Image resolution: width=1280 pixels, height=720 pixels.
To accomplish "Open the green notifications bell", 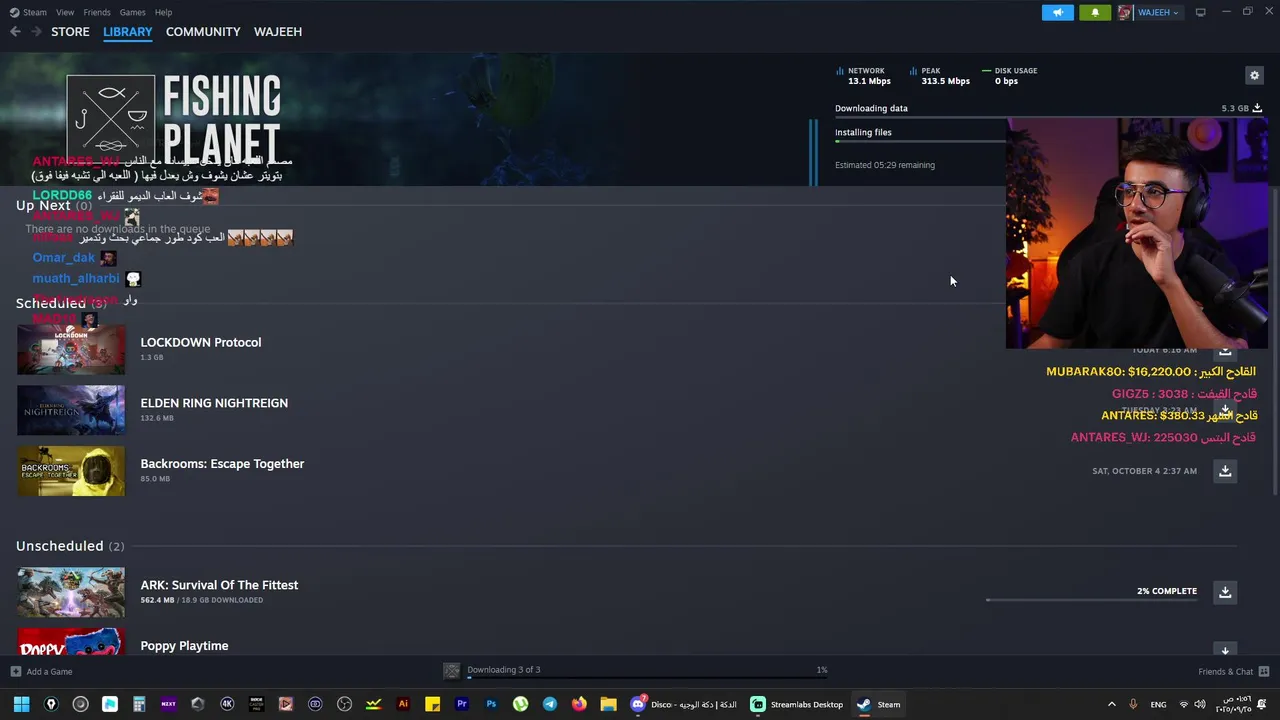I will [1095, 12].
